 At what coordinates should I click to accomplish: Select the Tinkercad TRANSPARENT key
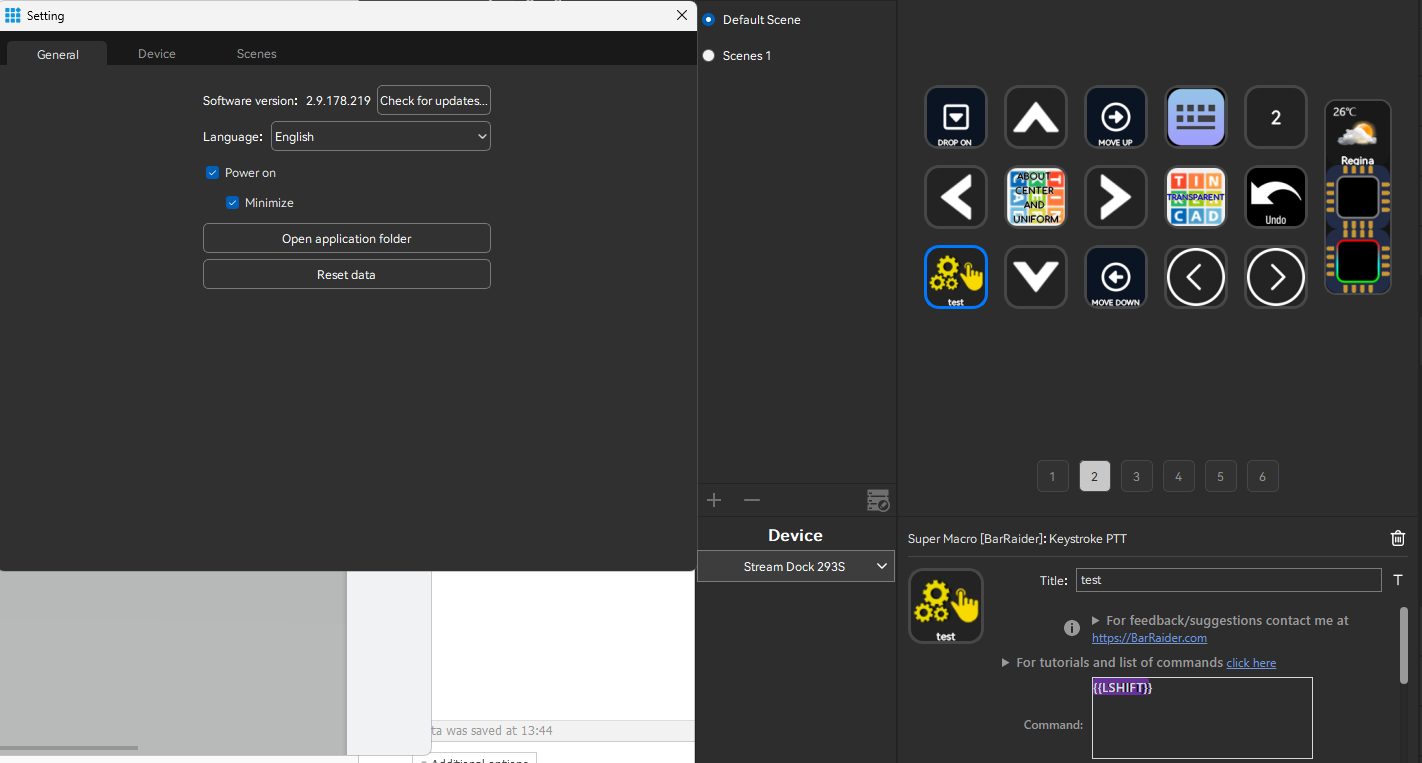click(1196, 197)
